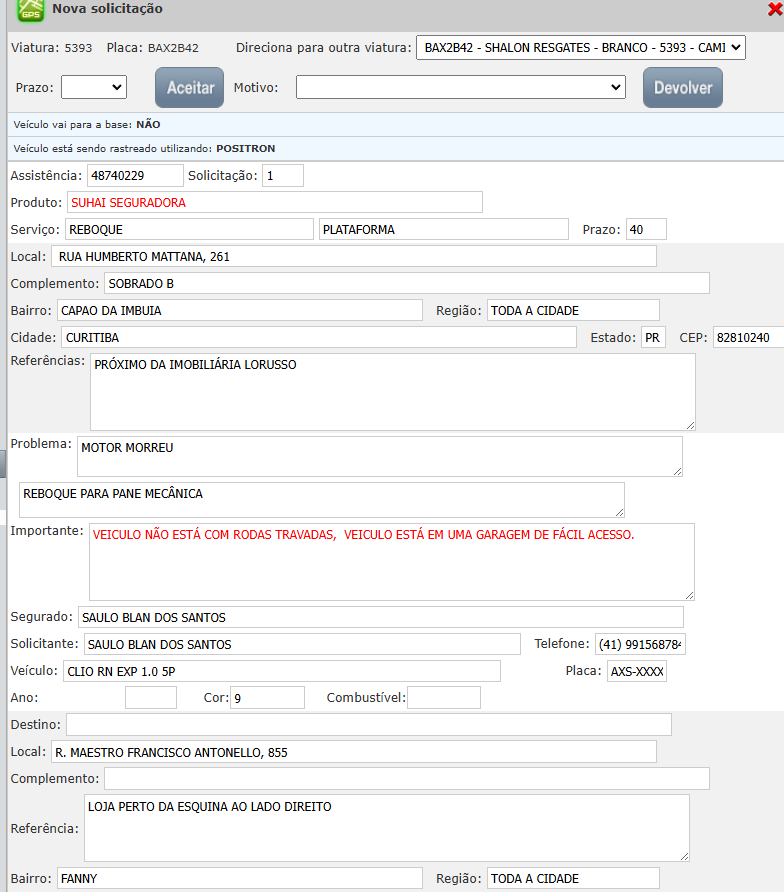
Task: Open the Direciona para outra viatura dropdown
Action: (x=580, y=48)
